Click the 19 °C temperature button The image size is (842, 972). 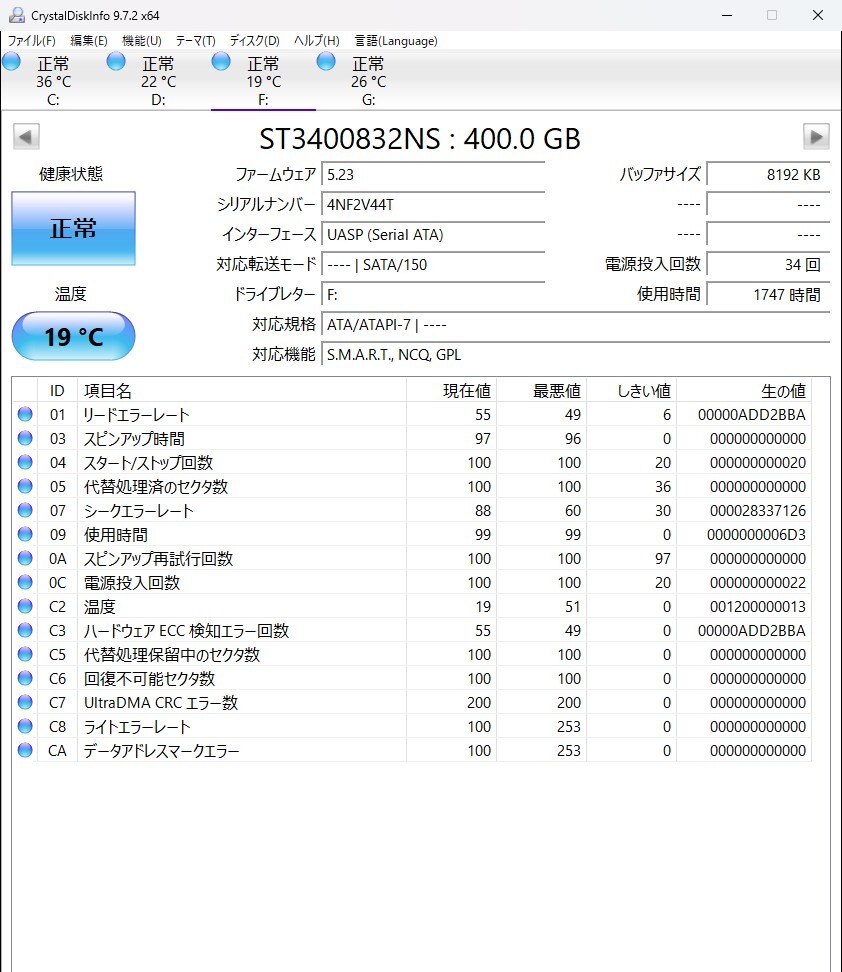coord(73,336)
